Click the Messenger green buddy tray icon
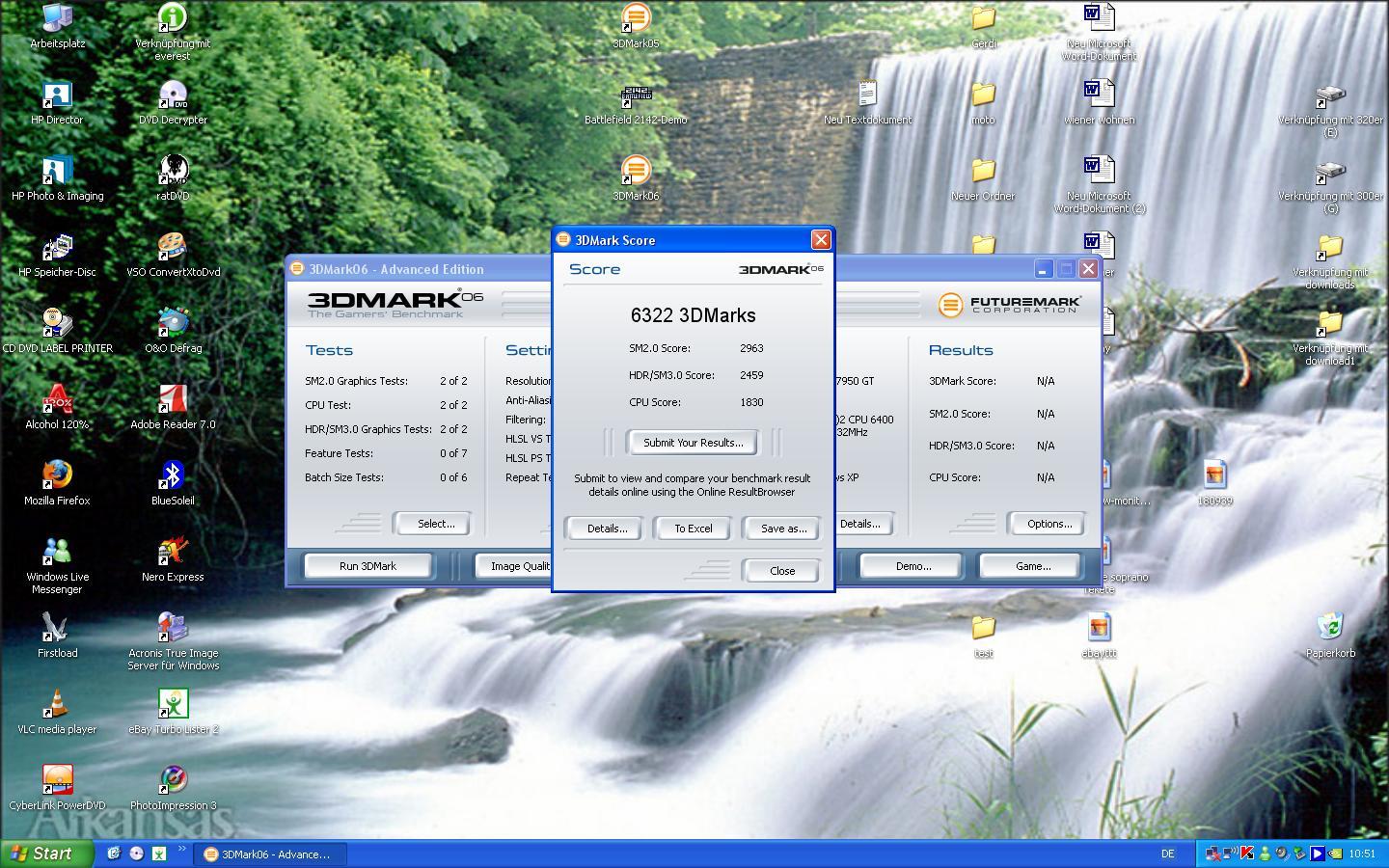Screen dimensions: 1389x868 click(x=1264, y=854)
